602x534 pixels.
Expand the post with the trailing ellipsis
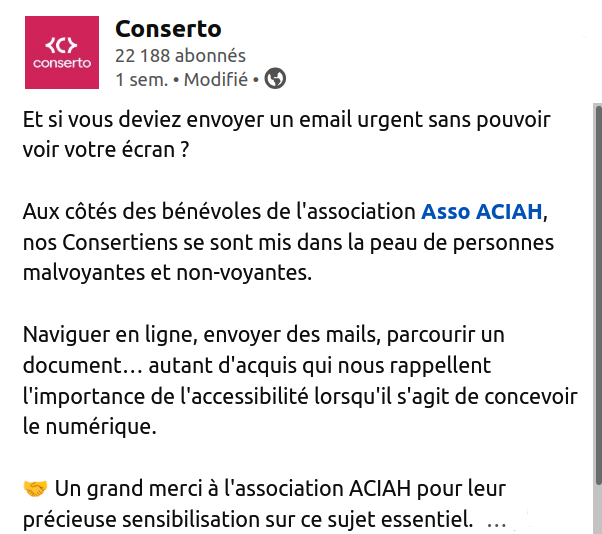click(496, 523)
